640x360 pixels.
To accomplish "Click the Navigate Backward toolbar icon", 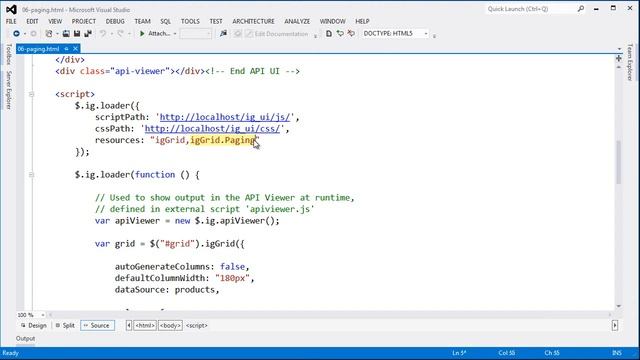I will [16, 33].
